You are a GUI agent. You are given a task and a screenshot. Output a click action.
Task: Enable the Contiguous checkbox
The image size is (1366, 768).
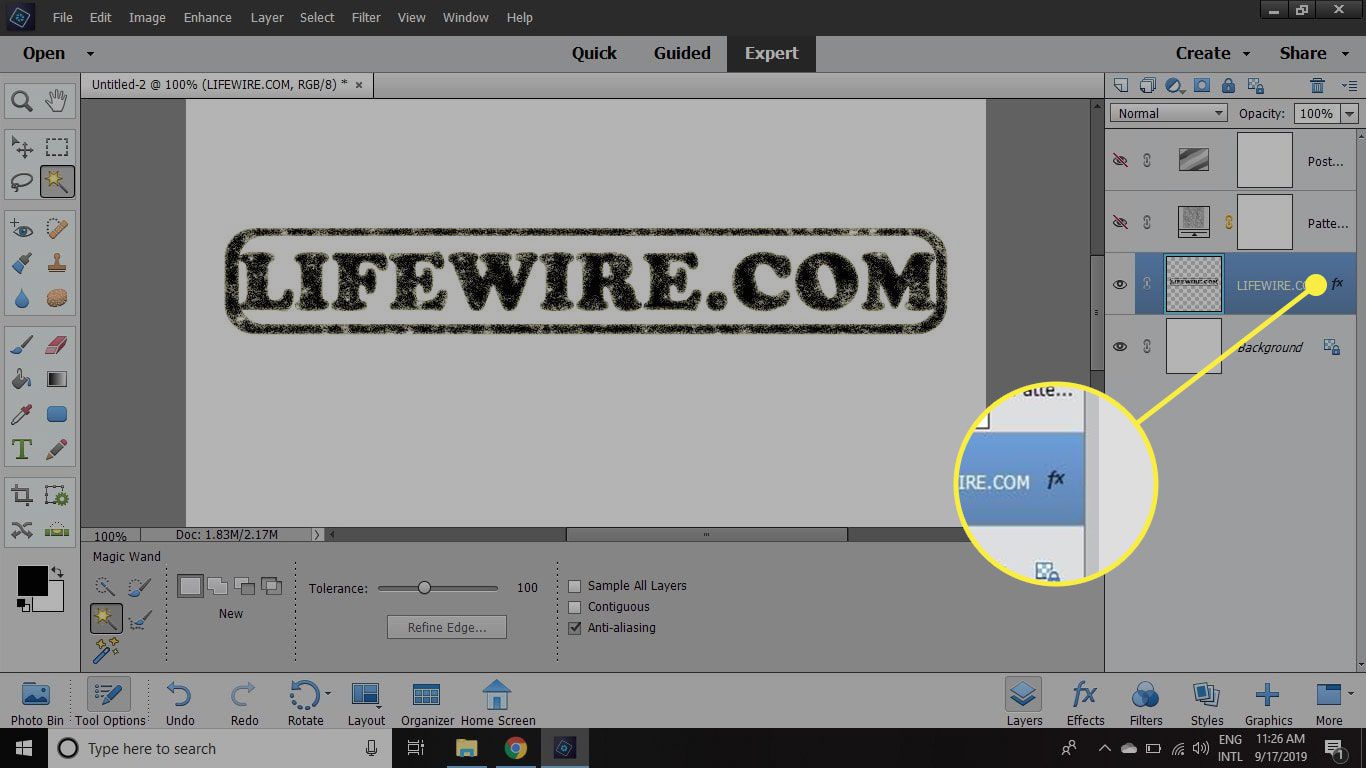tap(575, 607)
